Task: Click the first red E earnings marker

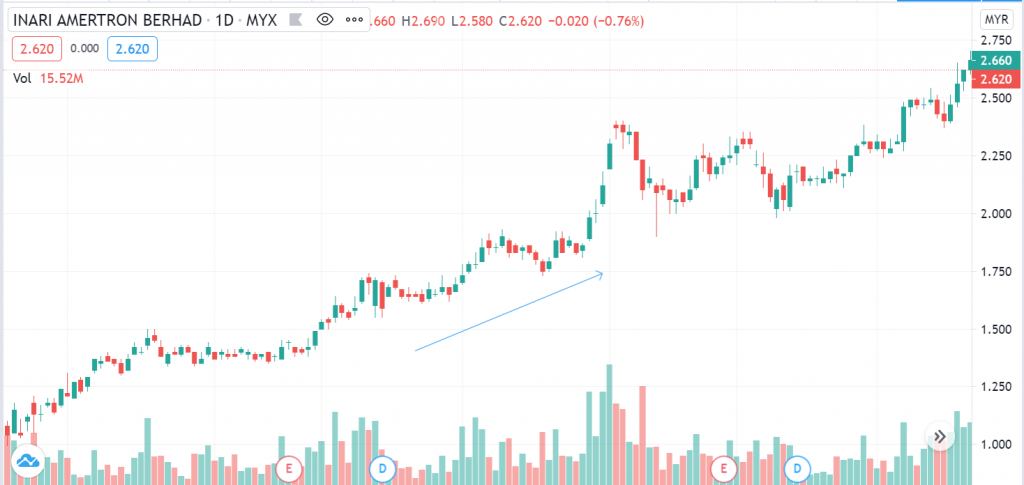Action: tap(290, 467)
